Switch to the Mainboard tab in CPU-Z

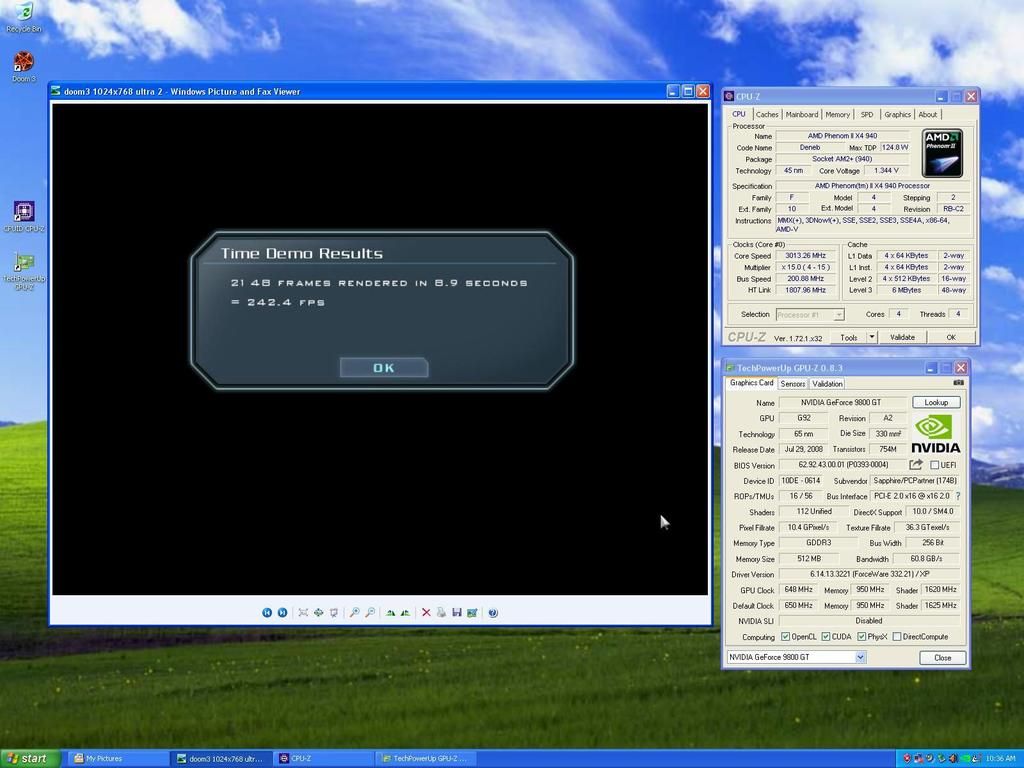pos(802,114)
